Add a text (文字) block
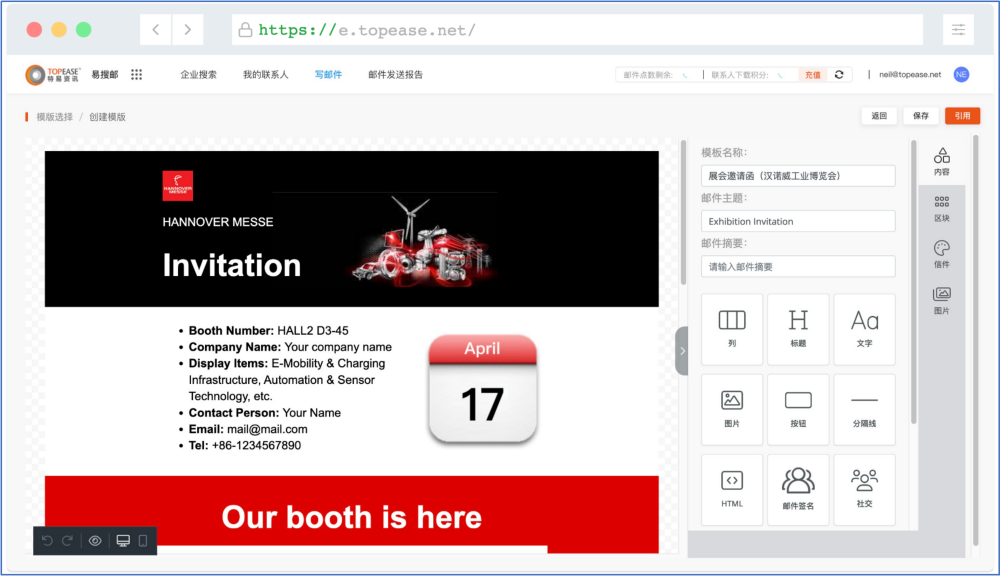Viewport: 1000px width, 577px height. coord(864,329)
